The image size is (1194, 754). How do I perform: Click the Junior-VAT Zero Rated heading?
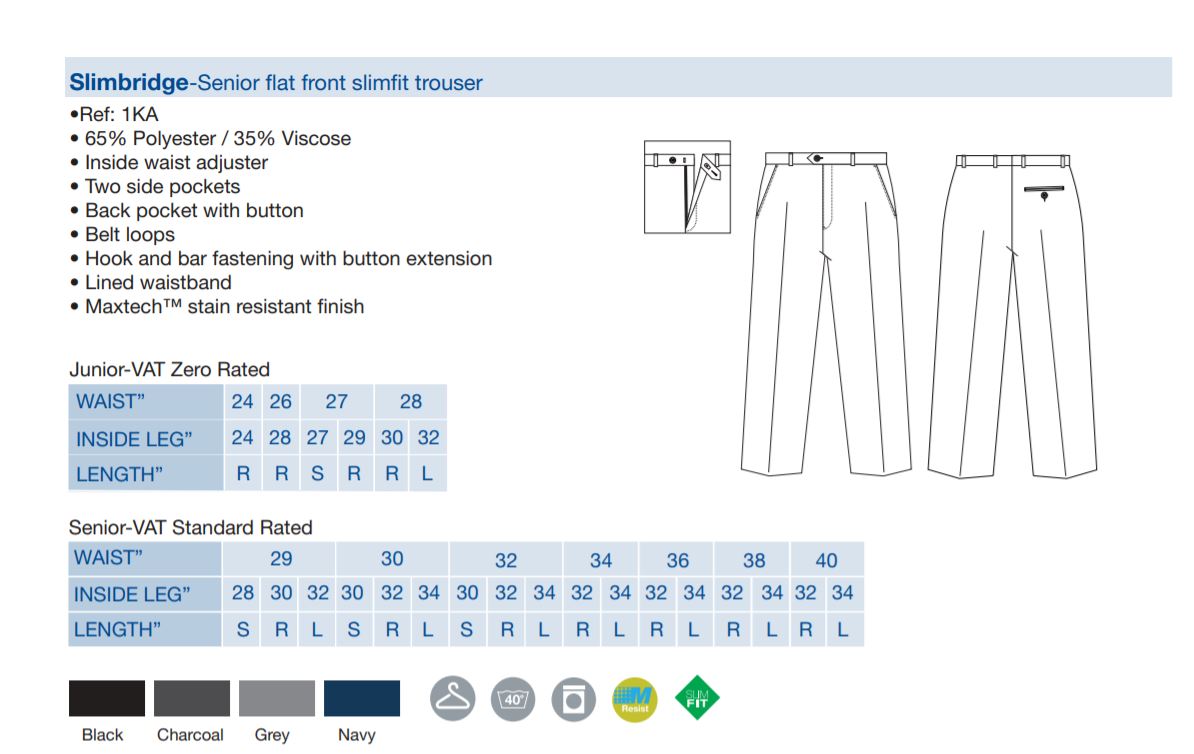170,369
